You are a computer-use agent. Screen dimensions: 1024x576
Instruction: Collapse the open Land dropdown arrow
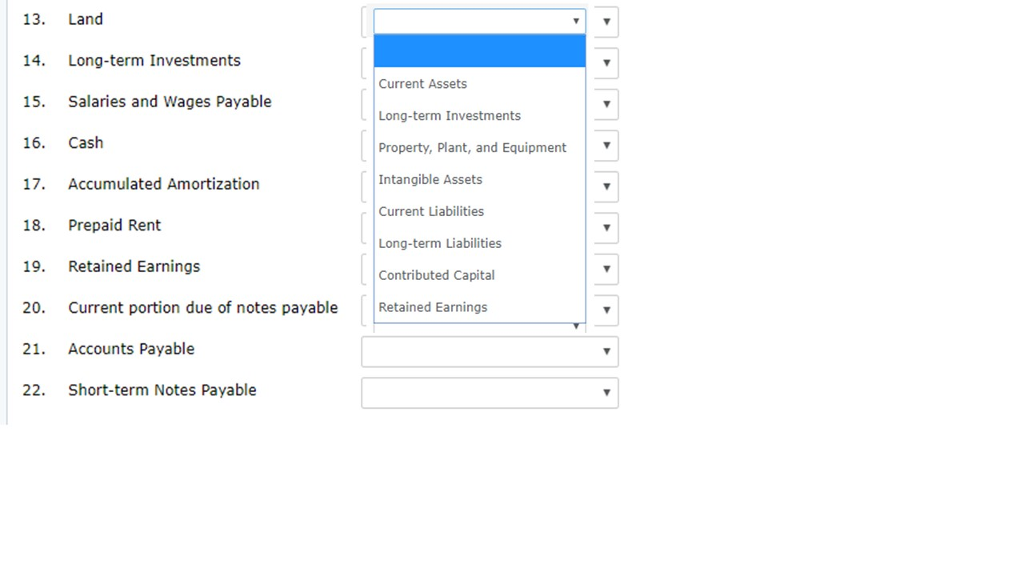pyautogui.click(x=576, y=21)
